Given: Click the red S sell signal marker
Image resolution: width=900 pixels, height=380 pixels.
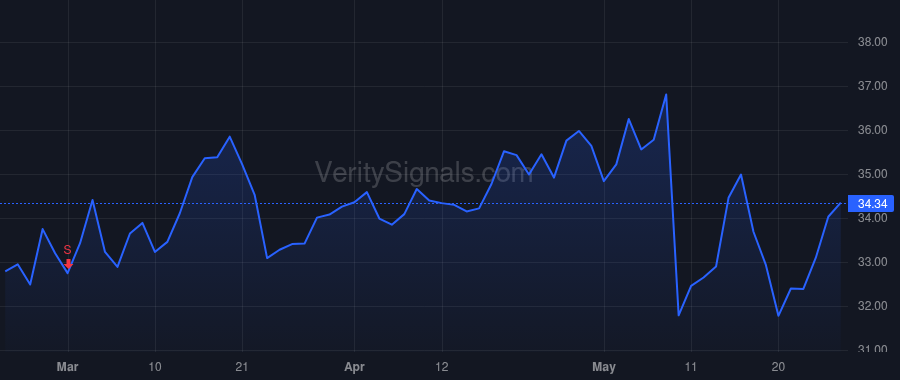Looking at the screenshot, I should (x=68, y=257).
